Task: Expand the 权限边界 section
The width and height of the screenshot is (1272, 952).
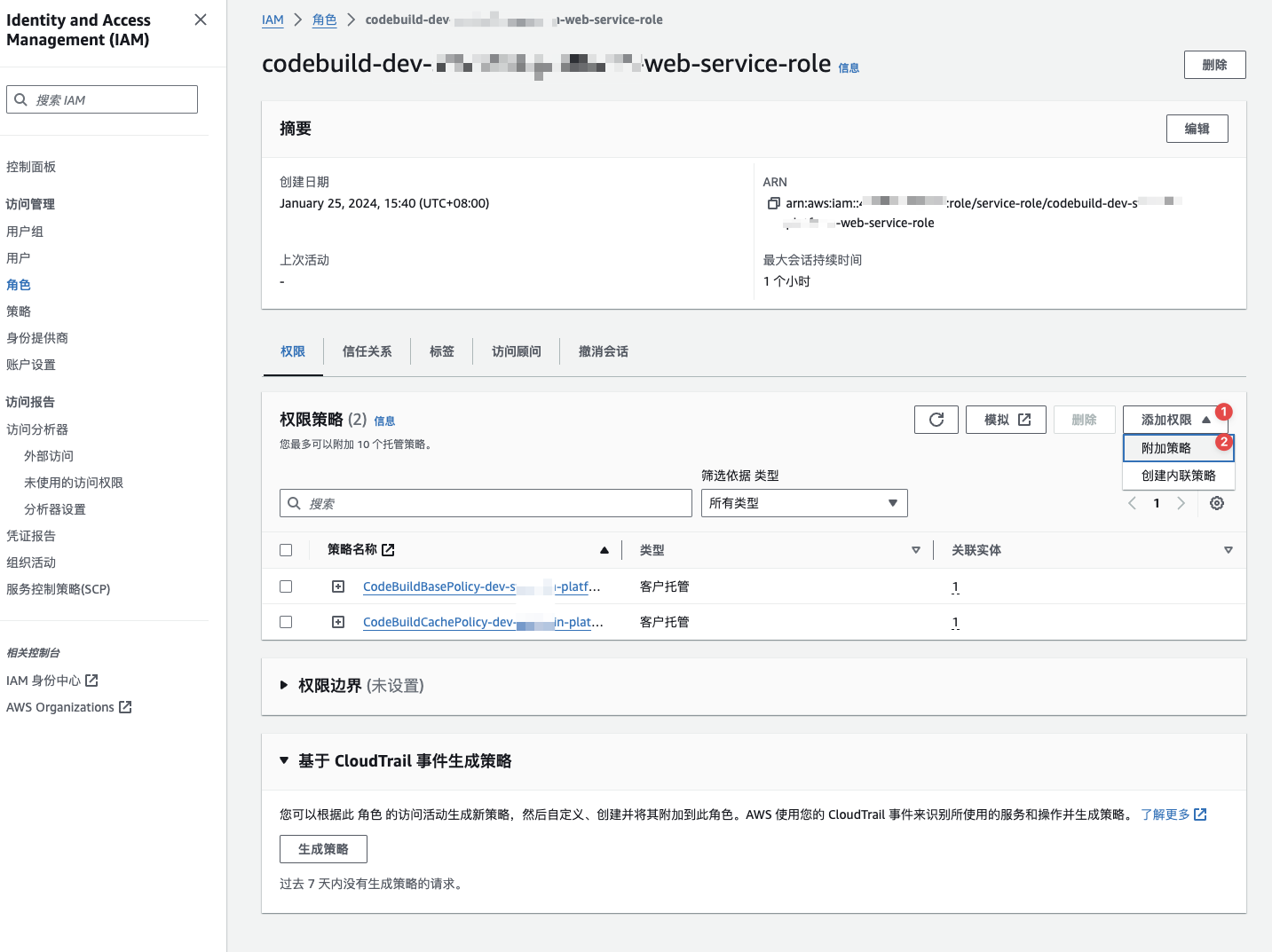Action: 284,685
